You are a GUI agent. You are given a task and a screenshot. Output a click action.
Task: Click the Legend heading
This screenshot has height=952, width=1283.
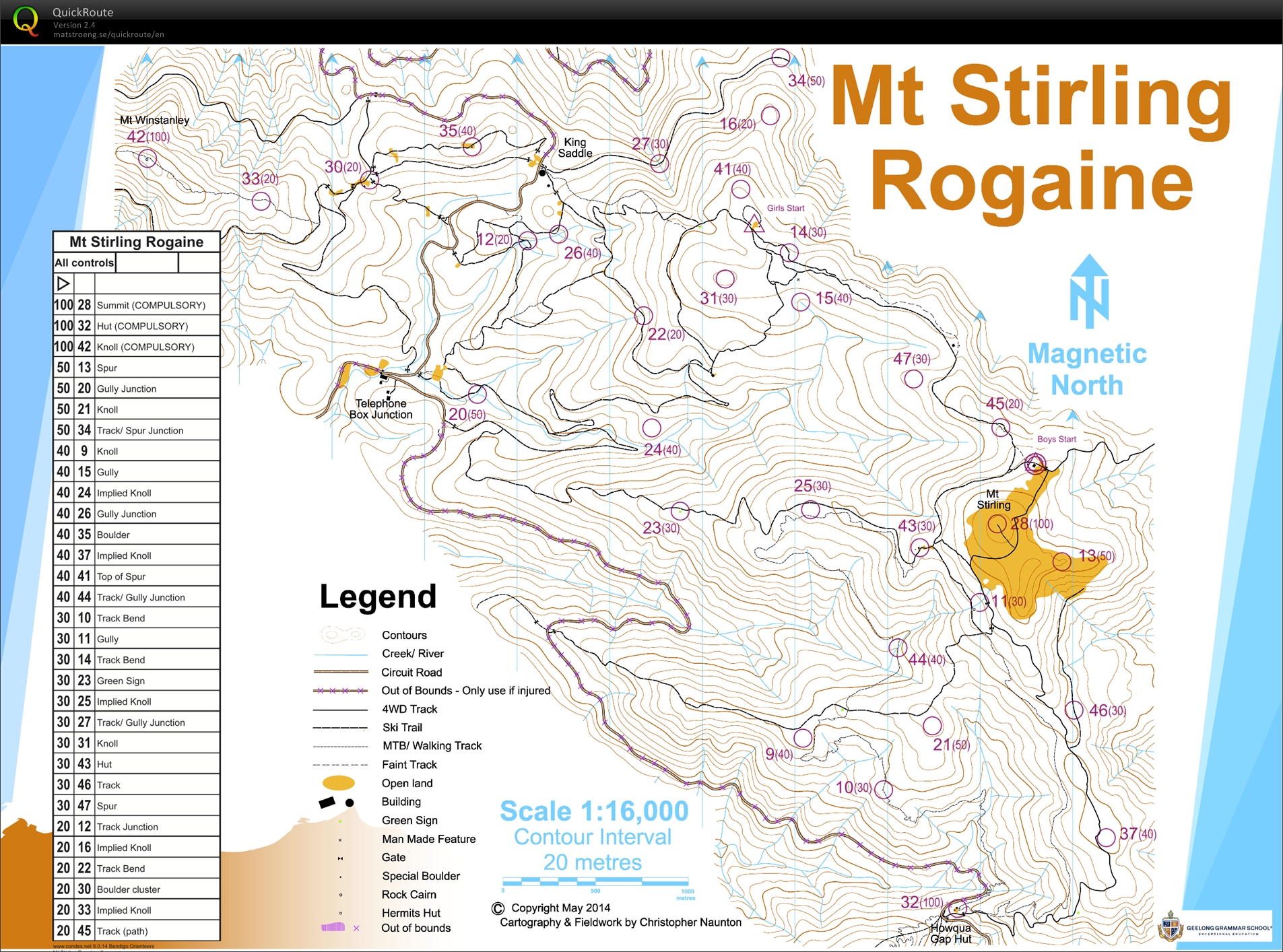[378, 596]
